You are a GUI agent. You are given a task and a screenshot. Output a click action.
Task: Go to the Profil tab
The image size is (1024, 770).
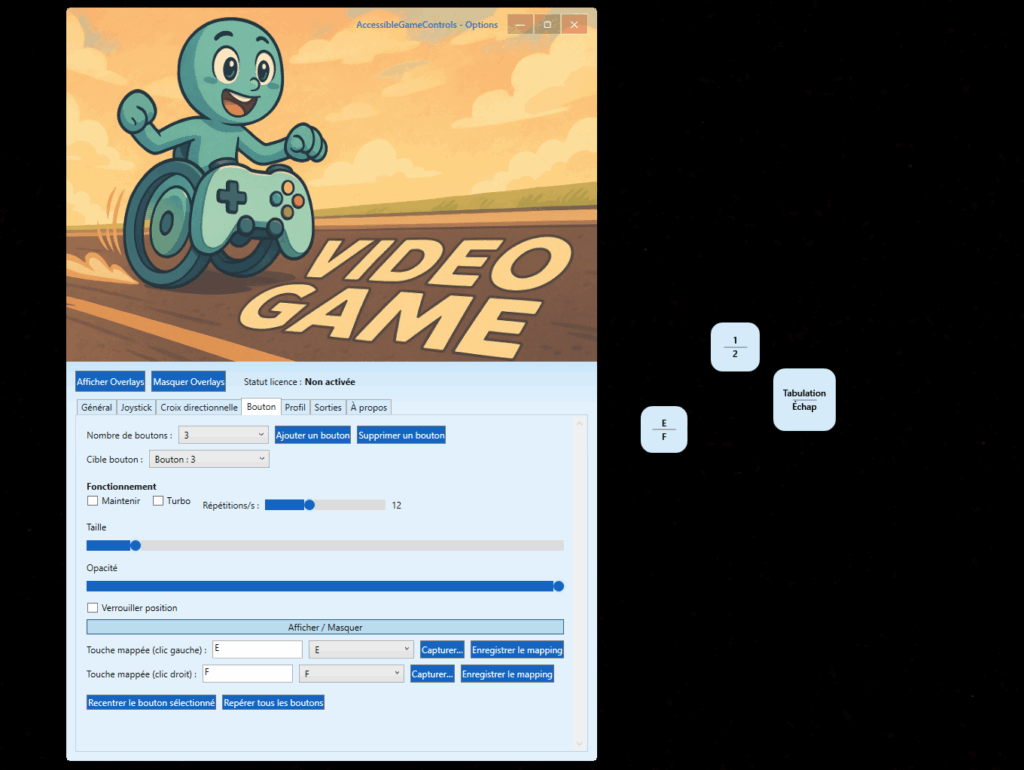(x=295, y=408)
